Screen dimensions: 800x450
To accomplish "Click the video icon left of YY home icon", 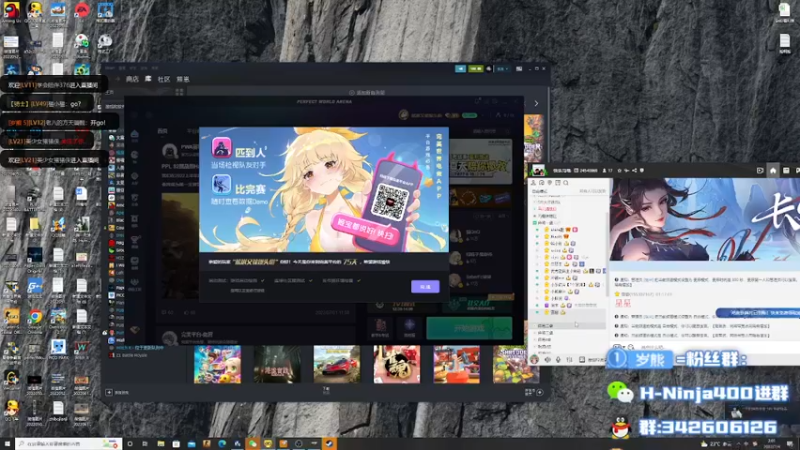I will [760, 170].
